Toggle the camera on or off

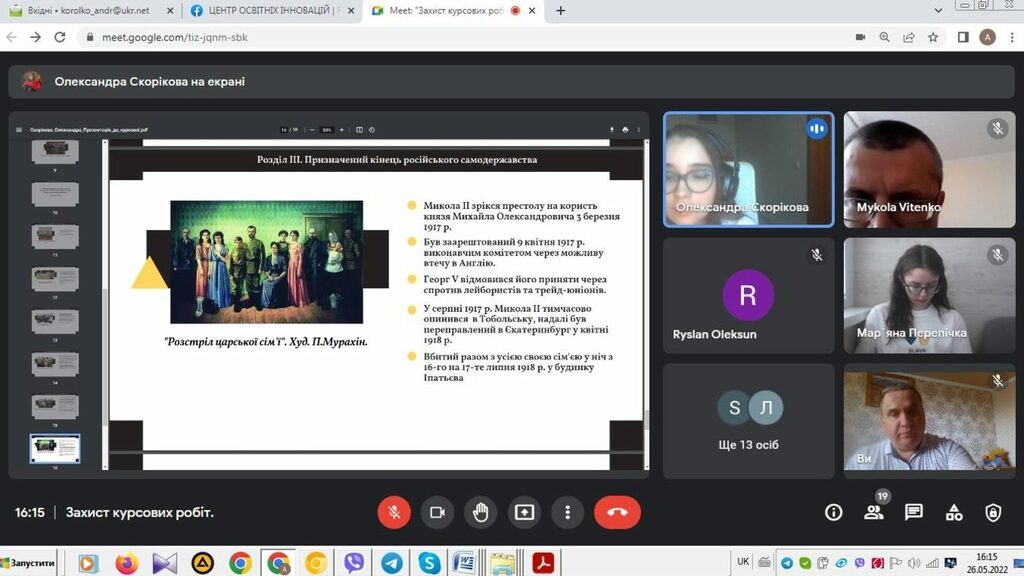[x=437, y=512]
